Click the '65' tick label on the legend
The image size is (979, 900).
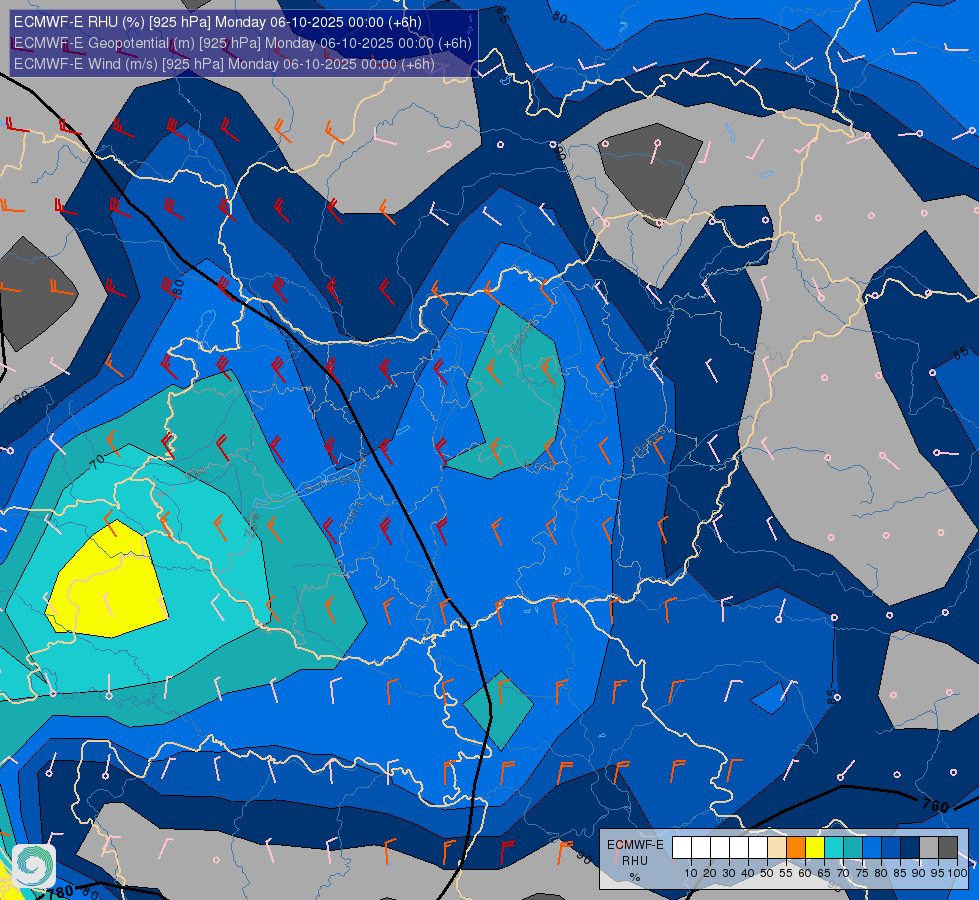point(824,873)
